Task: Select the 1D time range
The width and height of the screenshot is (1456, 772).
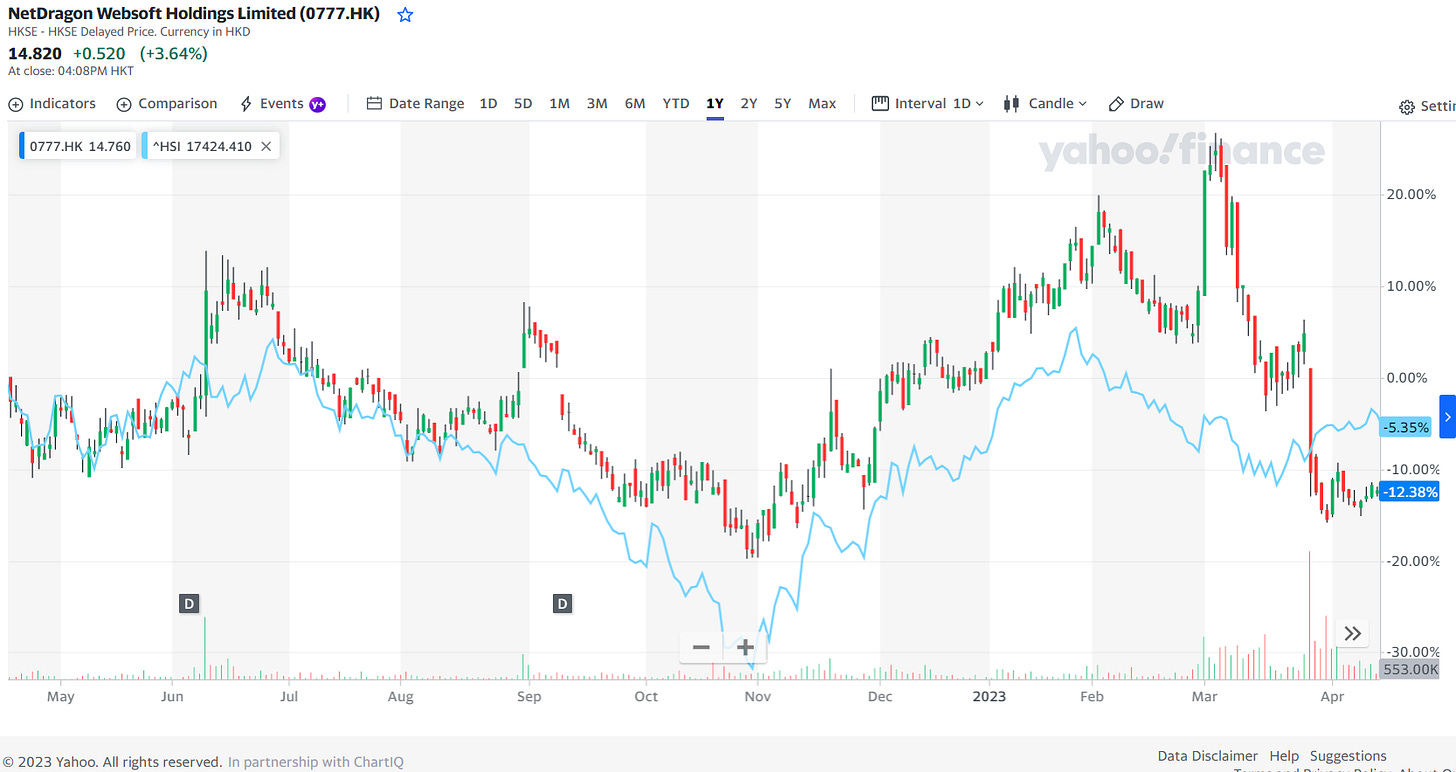Action: coord(488,104)
